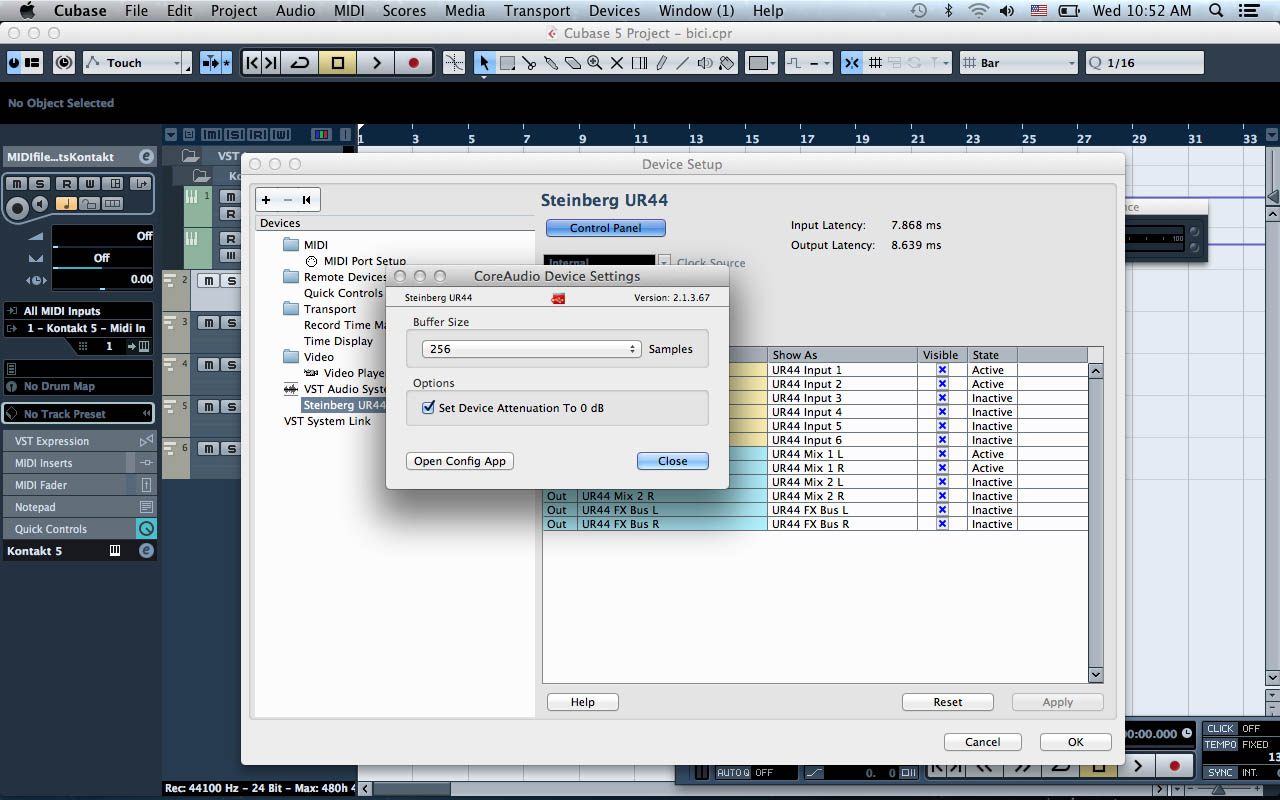The image size is (1280, 800).
Task: Click the ports list vertical scrollbar down arrow
Action: [1095, 675]
